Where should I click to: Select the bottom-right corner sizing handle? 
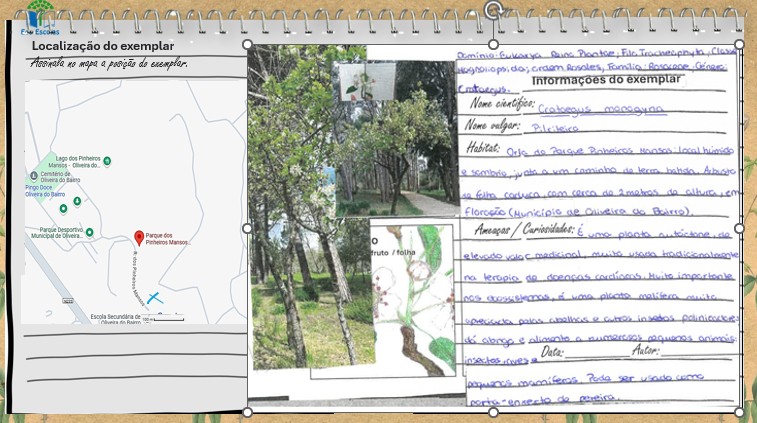coord(739,412)
